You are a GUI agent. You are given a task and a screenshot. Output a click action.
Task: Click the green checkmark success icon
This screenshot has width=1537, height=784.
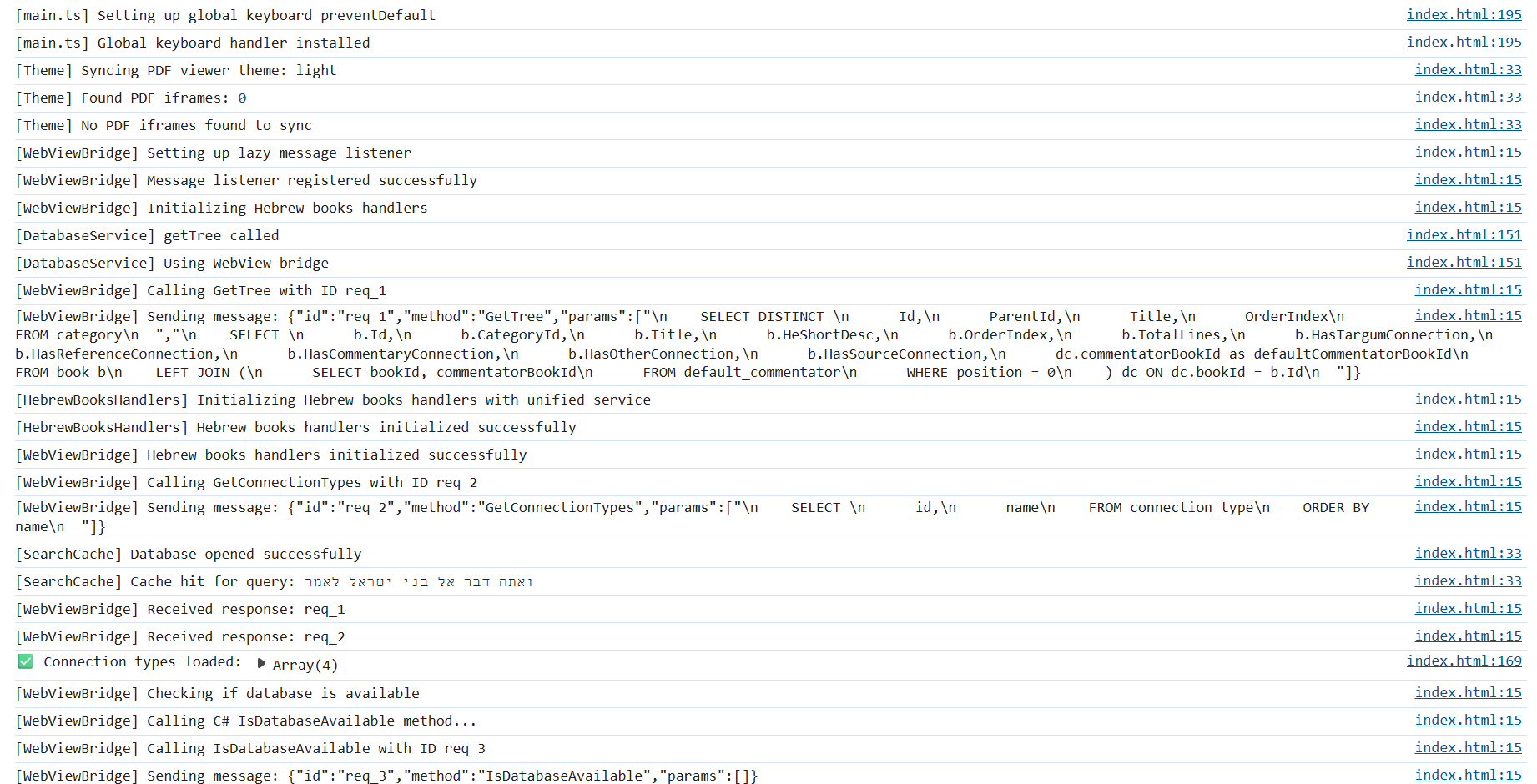[x=24, y=661]
